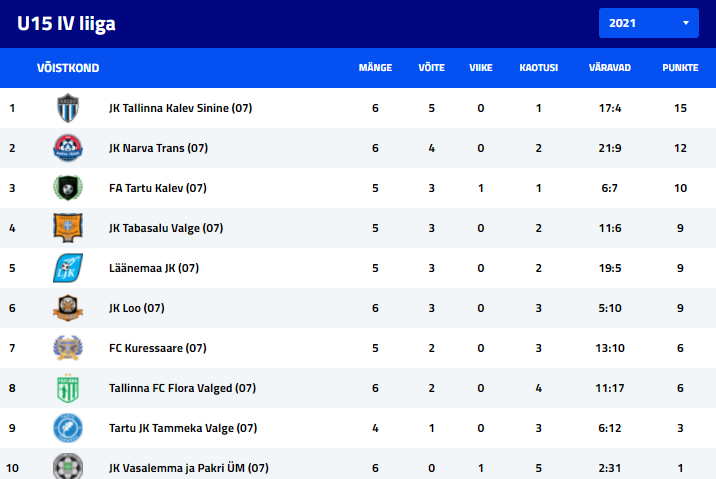Click the VÄRAVAD column header
This screenshot has width=716, height=479.
610,68
